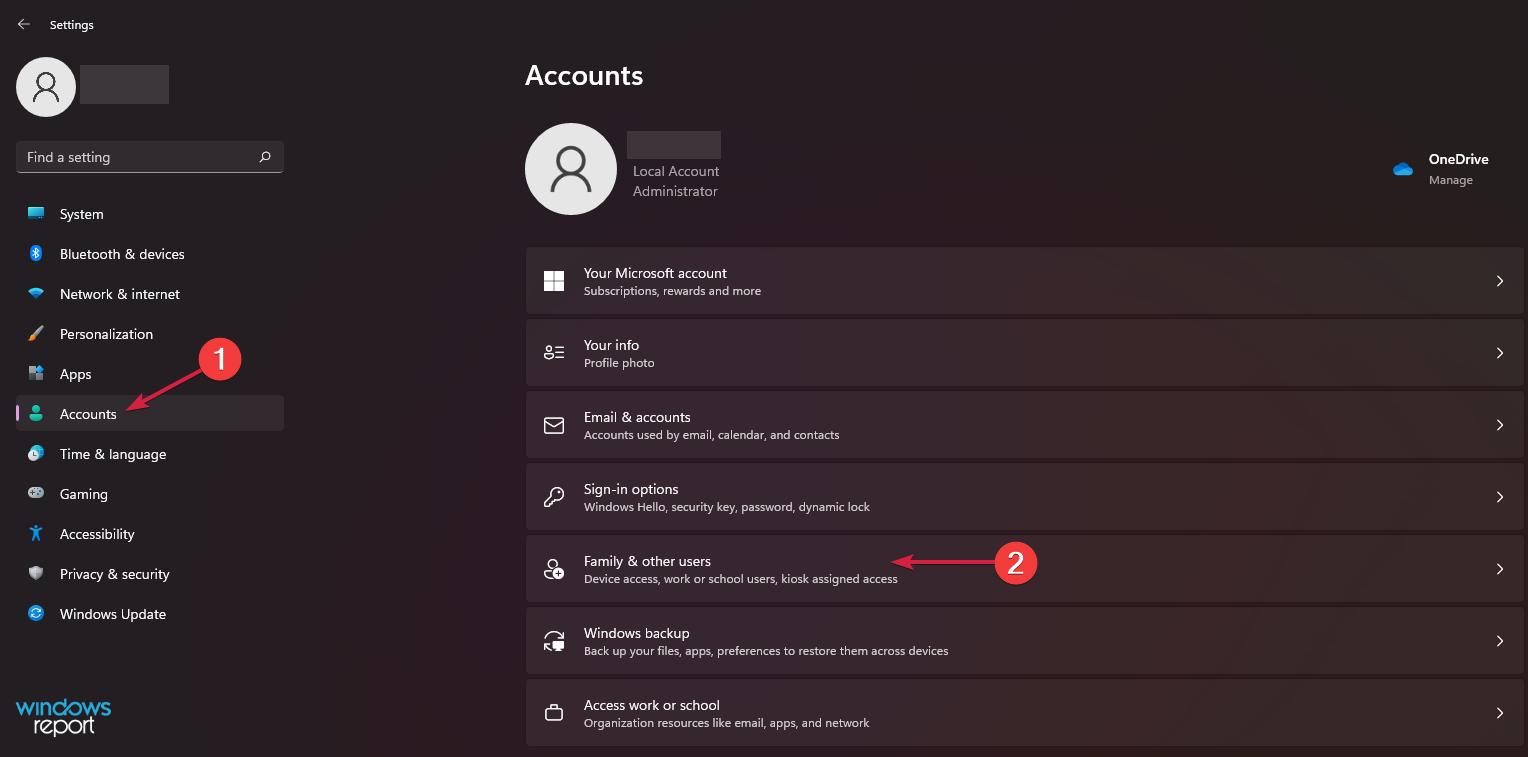Click the Your info profile icon
Viewport: 1528px width, 757px height.
pos(554,353)
